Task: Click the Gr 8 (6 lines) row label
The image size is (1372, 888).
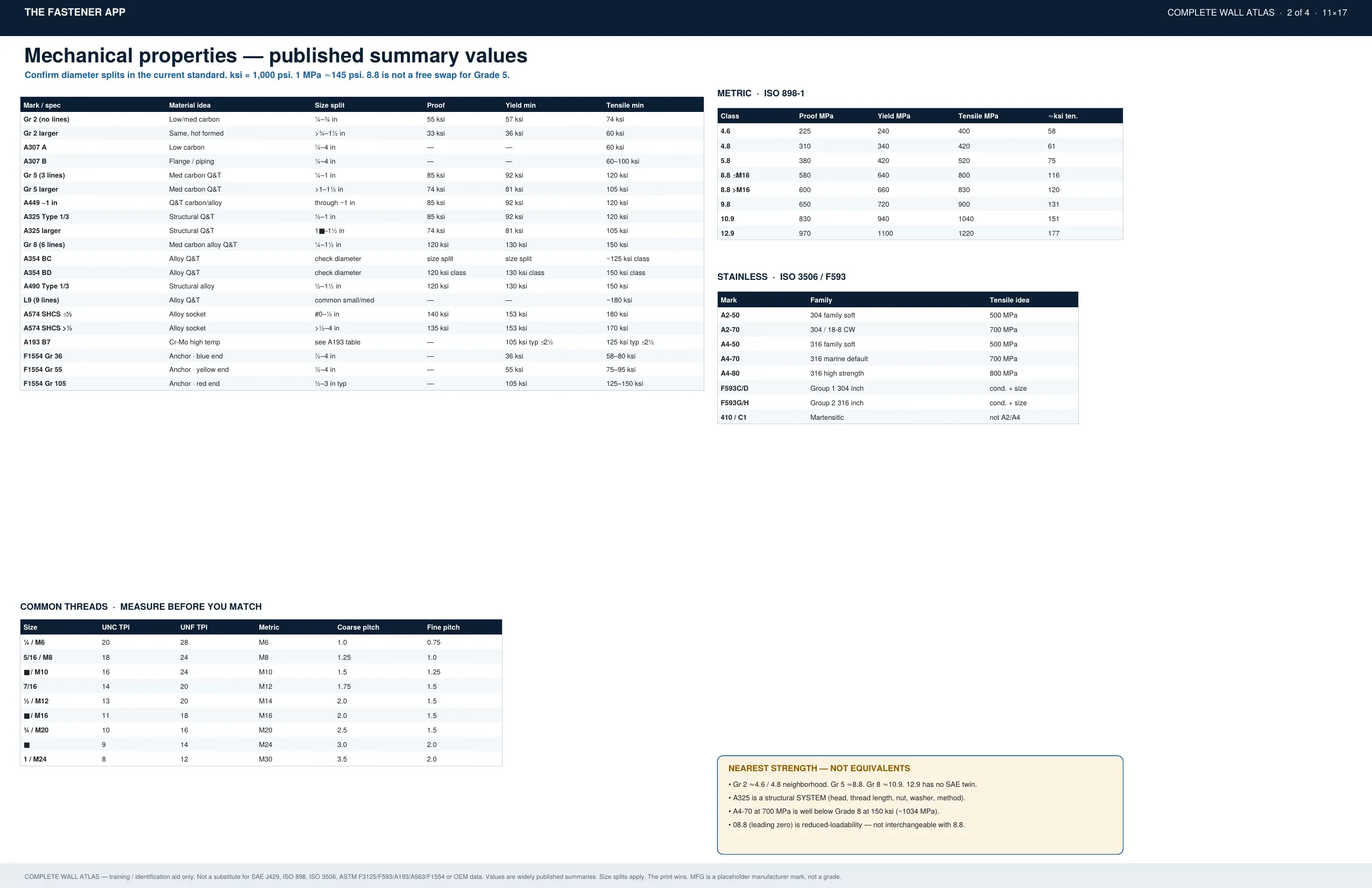Action: point(44,244)
